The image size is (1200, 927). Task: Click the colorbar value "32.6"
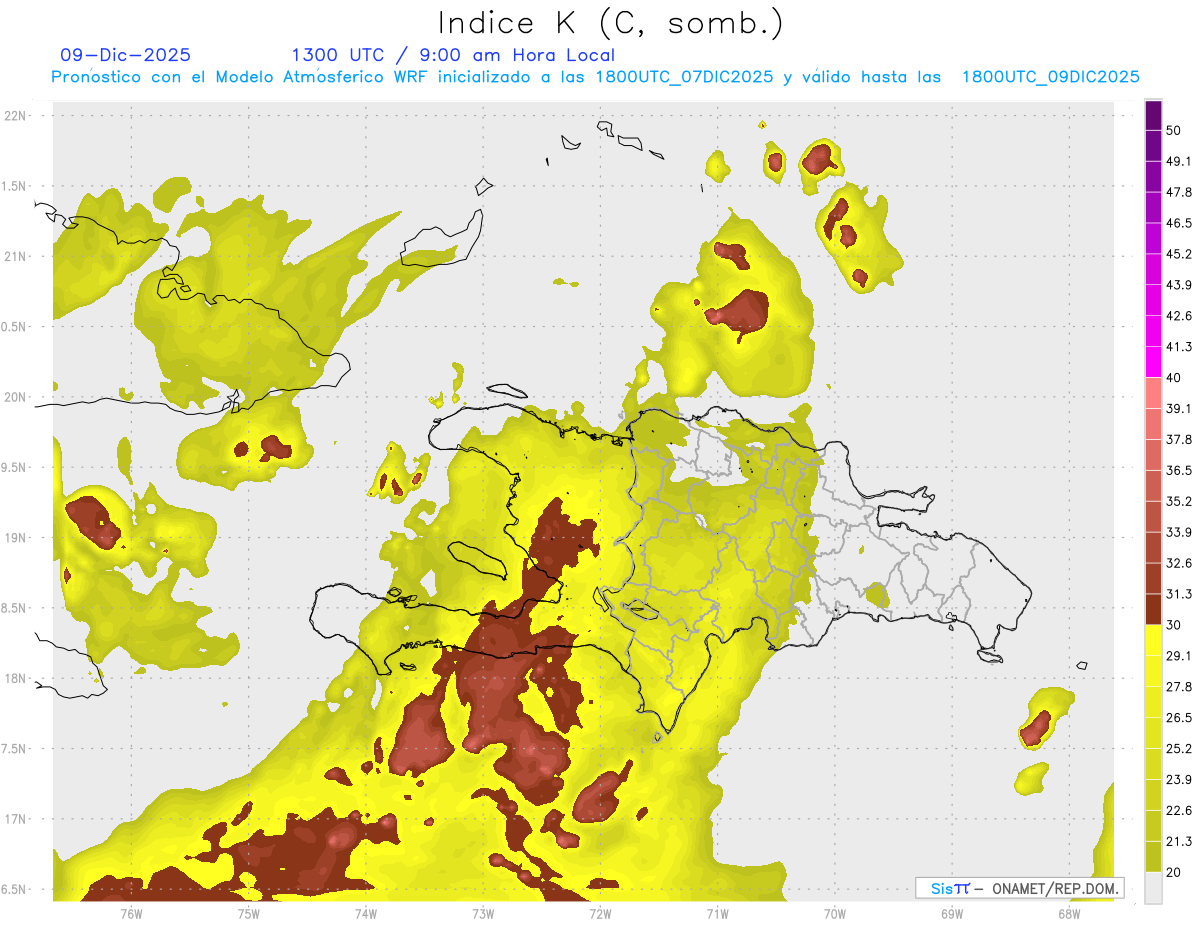pyautogui.click(x=1179, y=563)
